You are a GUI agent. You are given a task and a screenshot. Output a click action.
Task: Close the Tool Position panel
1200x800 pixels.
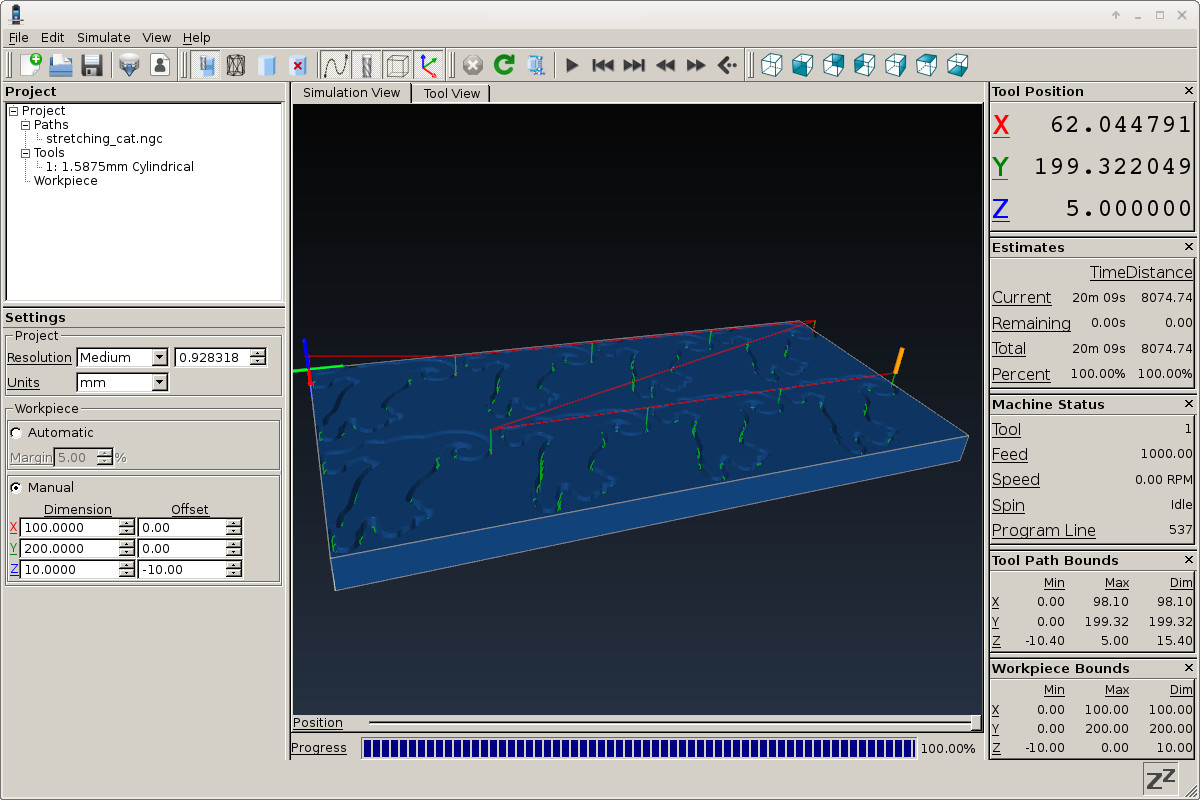1188,91
